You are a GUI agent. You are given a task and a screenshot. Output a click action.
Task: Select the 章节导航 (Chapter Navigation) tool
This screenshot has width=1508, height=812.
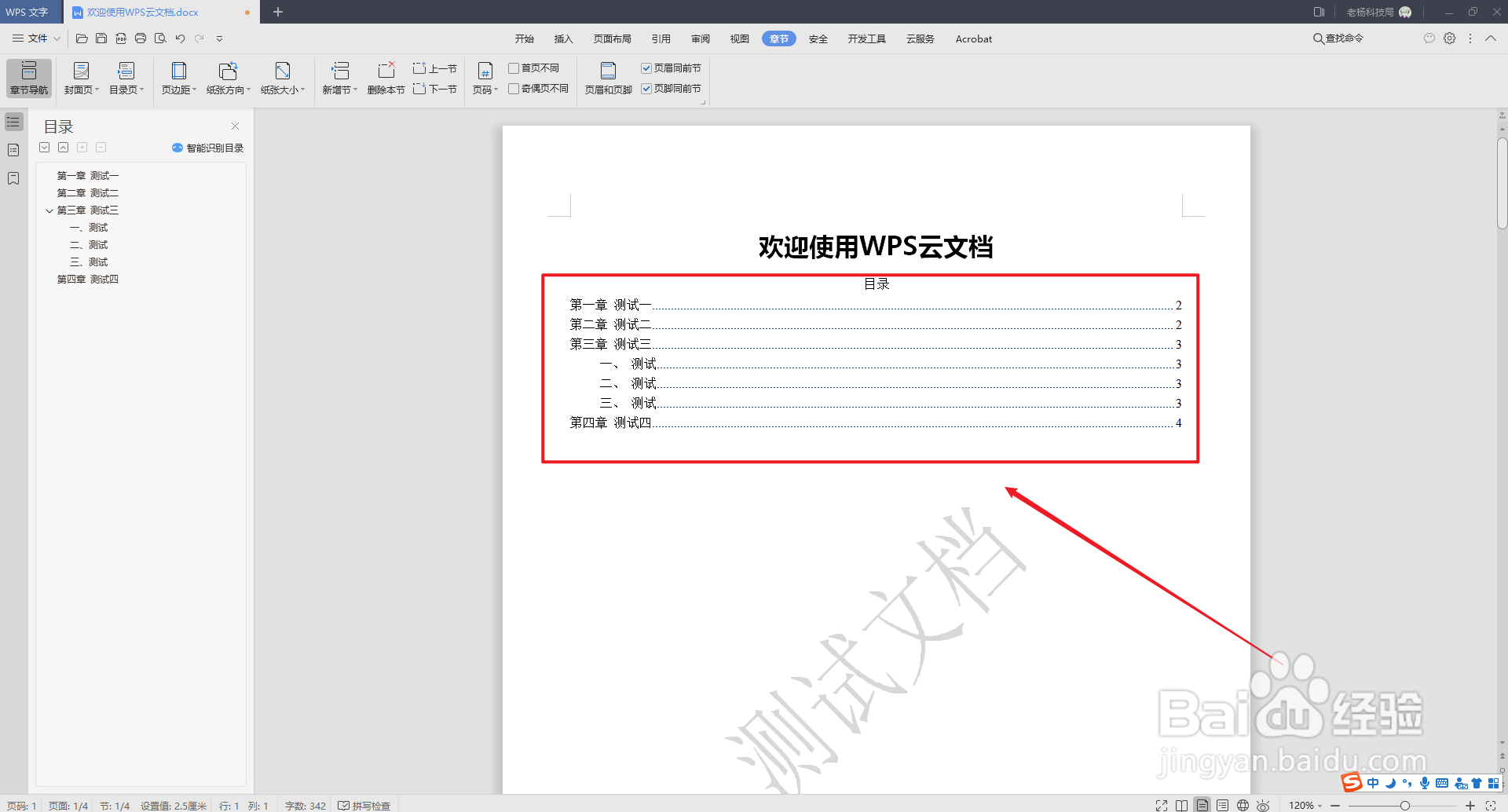pos(28,78)
